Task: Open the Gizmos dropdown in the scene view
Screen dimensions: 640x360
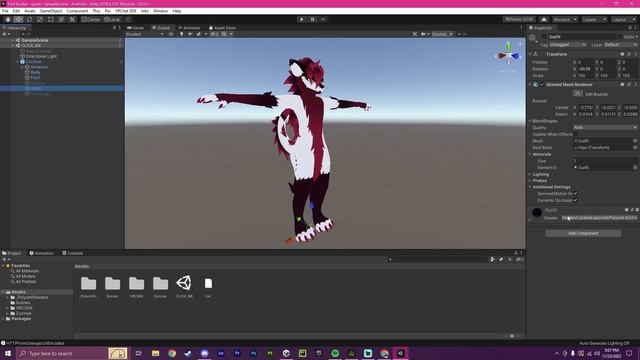Action: coord(442,34)
